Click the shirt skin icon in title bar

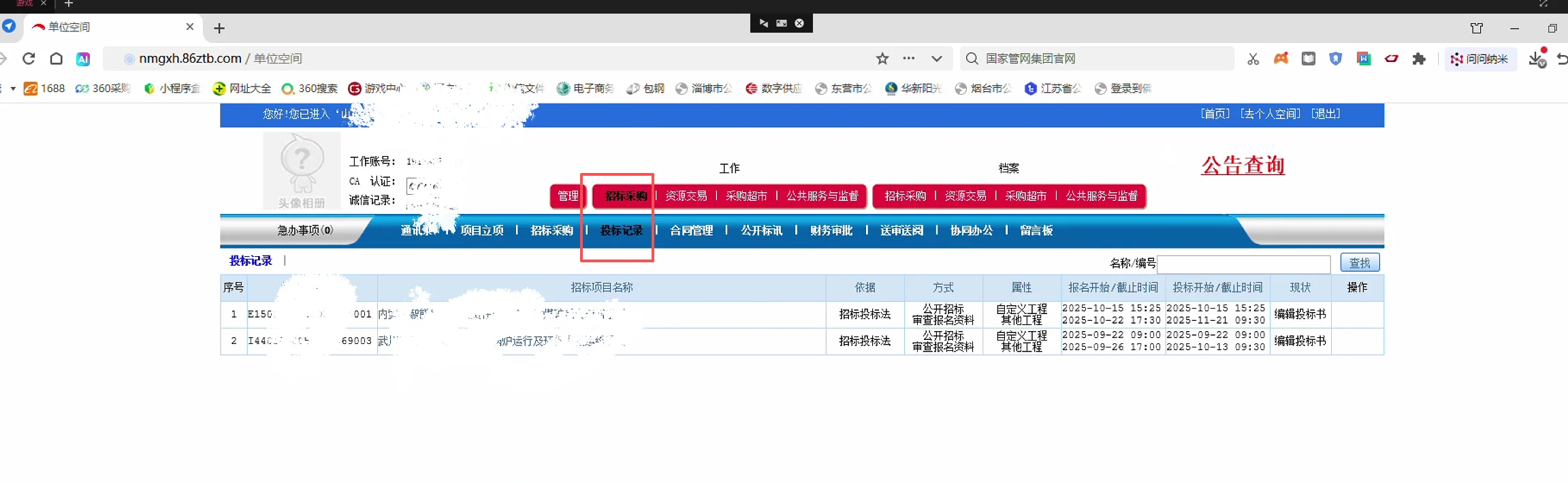click(x=1477, y=28)
